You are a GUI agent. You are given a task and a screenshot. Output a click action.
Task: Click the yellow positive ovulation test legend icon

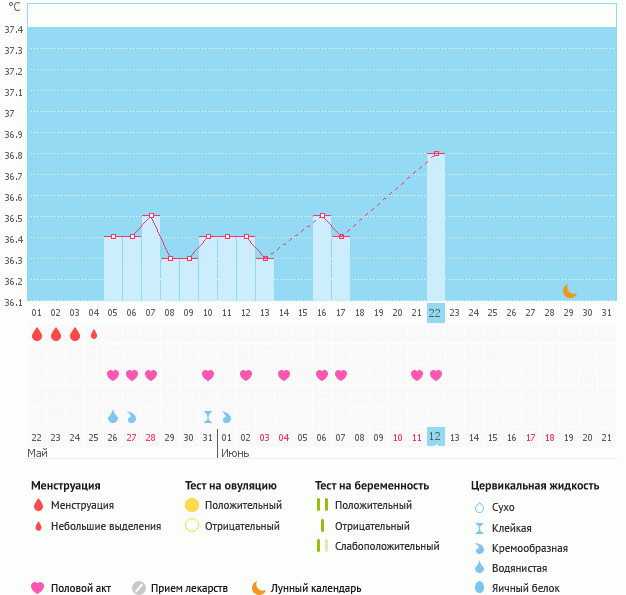point(192,505)
